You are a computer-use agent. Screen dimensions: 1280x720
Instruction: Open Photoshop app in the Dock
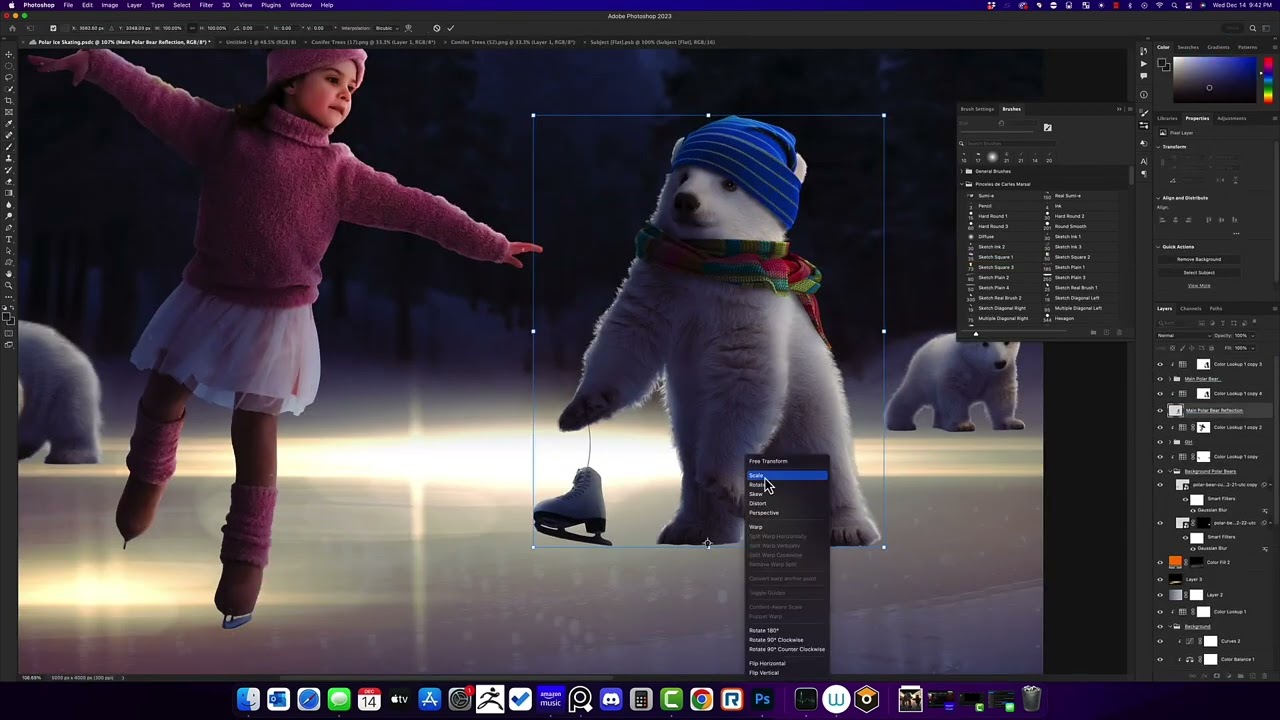762,699
